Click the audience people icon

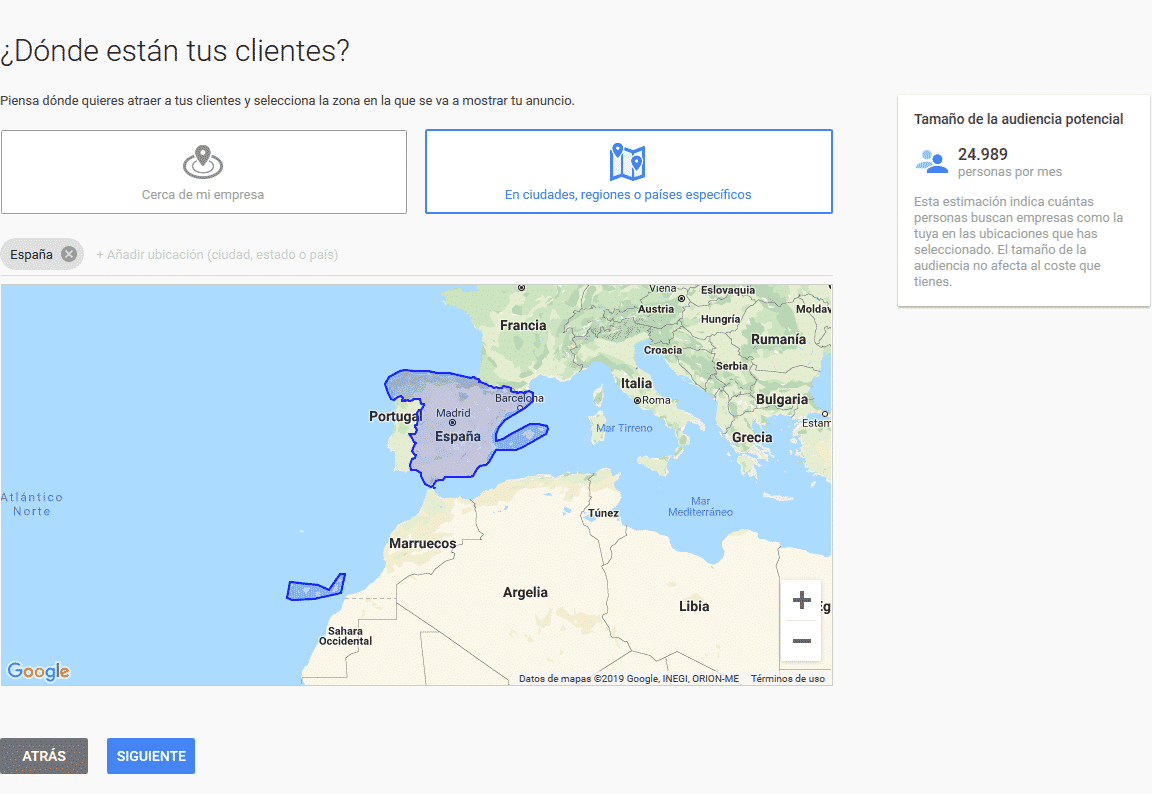(x=932, y=162)
